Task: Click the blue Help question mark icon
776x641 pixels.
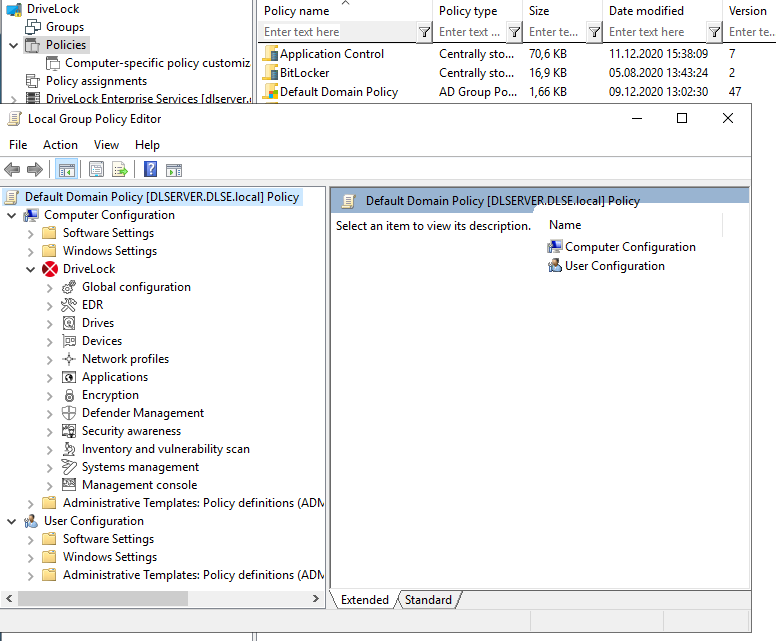Action: pos(150,169)
